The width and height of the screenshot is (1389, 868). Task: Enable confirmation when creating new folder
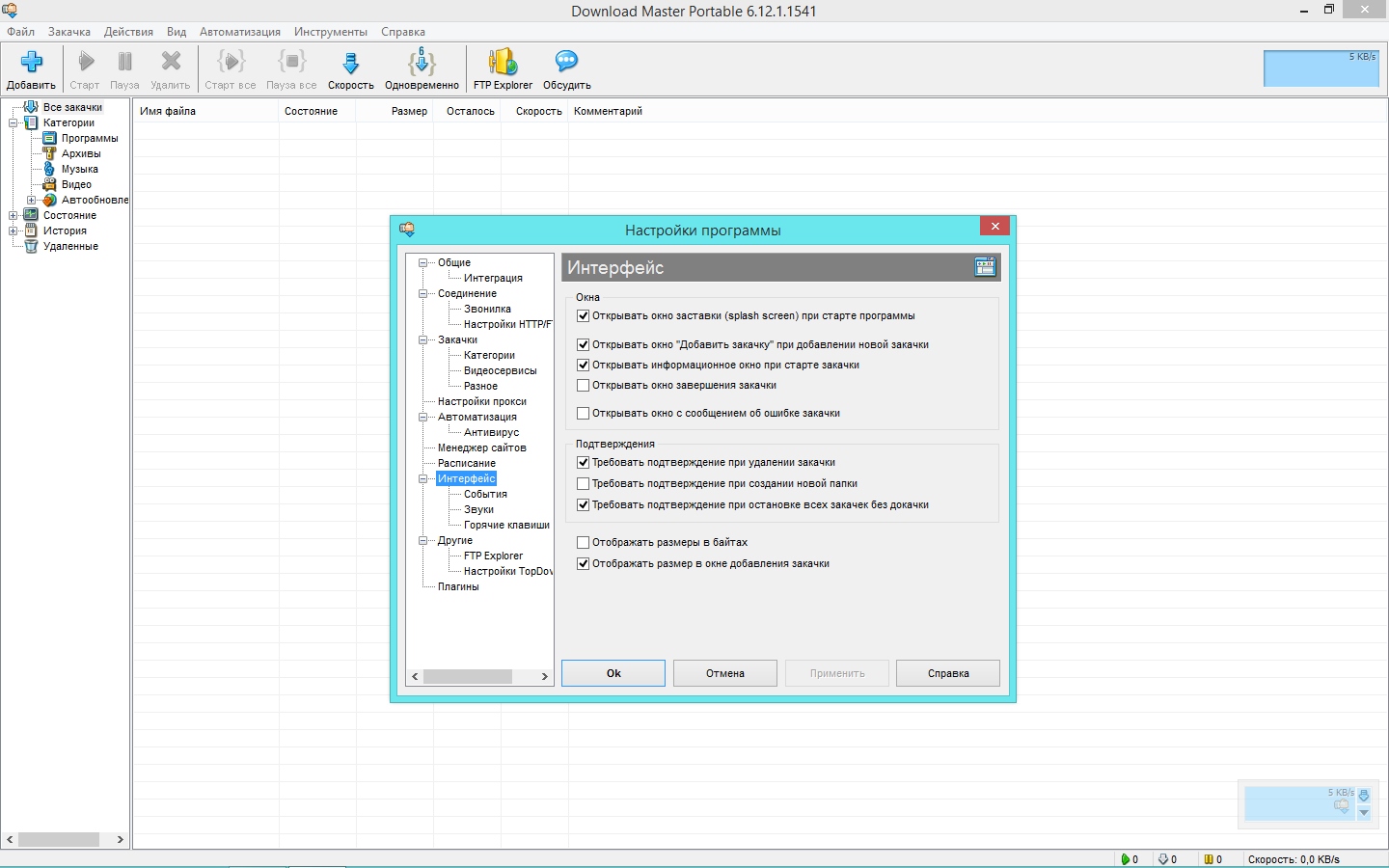[x=583, y=483]
